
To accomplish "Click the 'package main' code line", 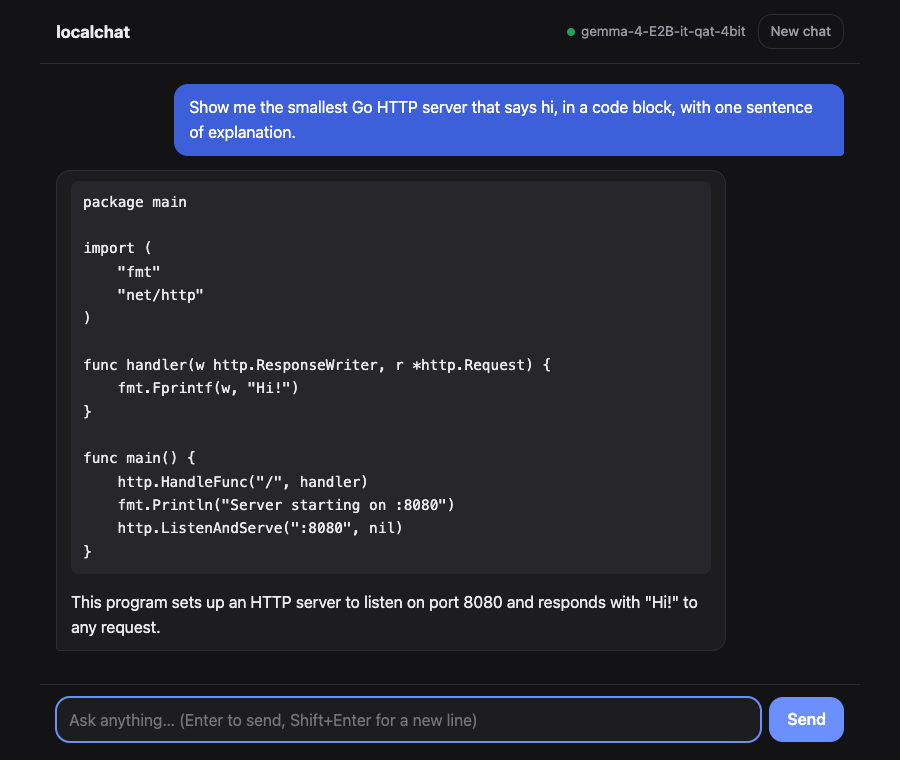I will coord(135,202).
